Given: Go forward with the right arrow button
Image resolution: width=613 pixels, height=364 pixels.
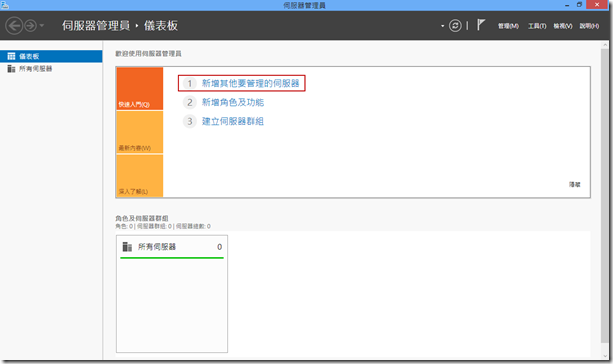Looking at the screenshot, I should tap(30, 26).
